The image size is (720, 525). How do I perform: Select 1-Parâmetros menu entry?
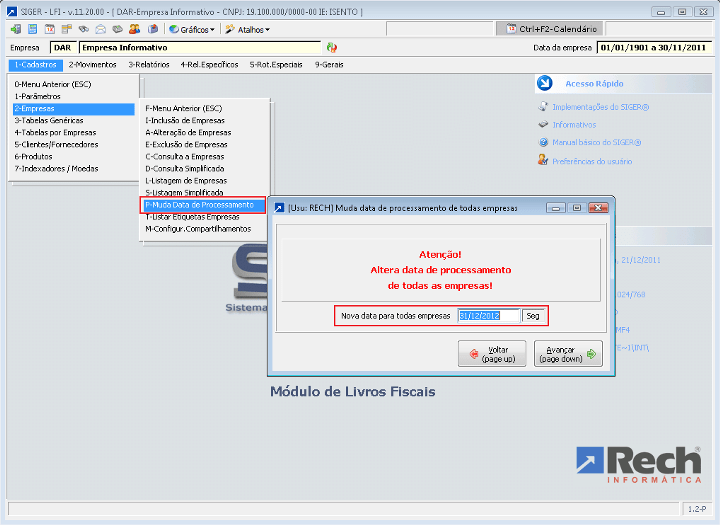[x=73, y=96]
